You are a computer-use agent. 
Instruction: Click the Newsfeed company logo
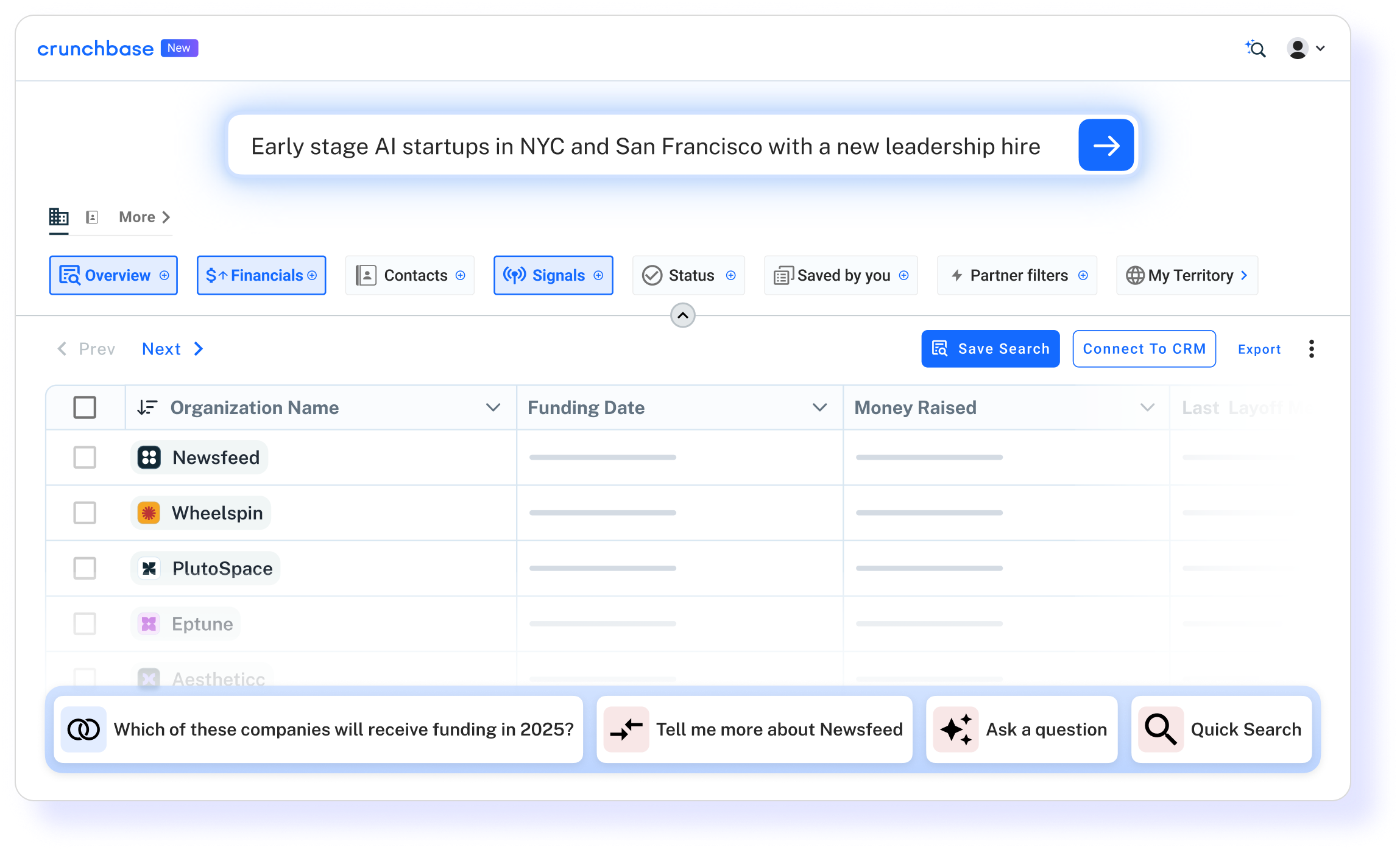pyautogui.click(x=149, y=457)
